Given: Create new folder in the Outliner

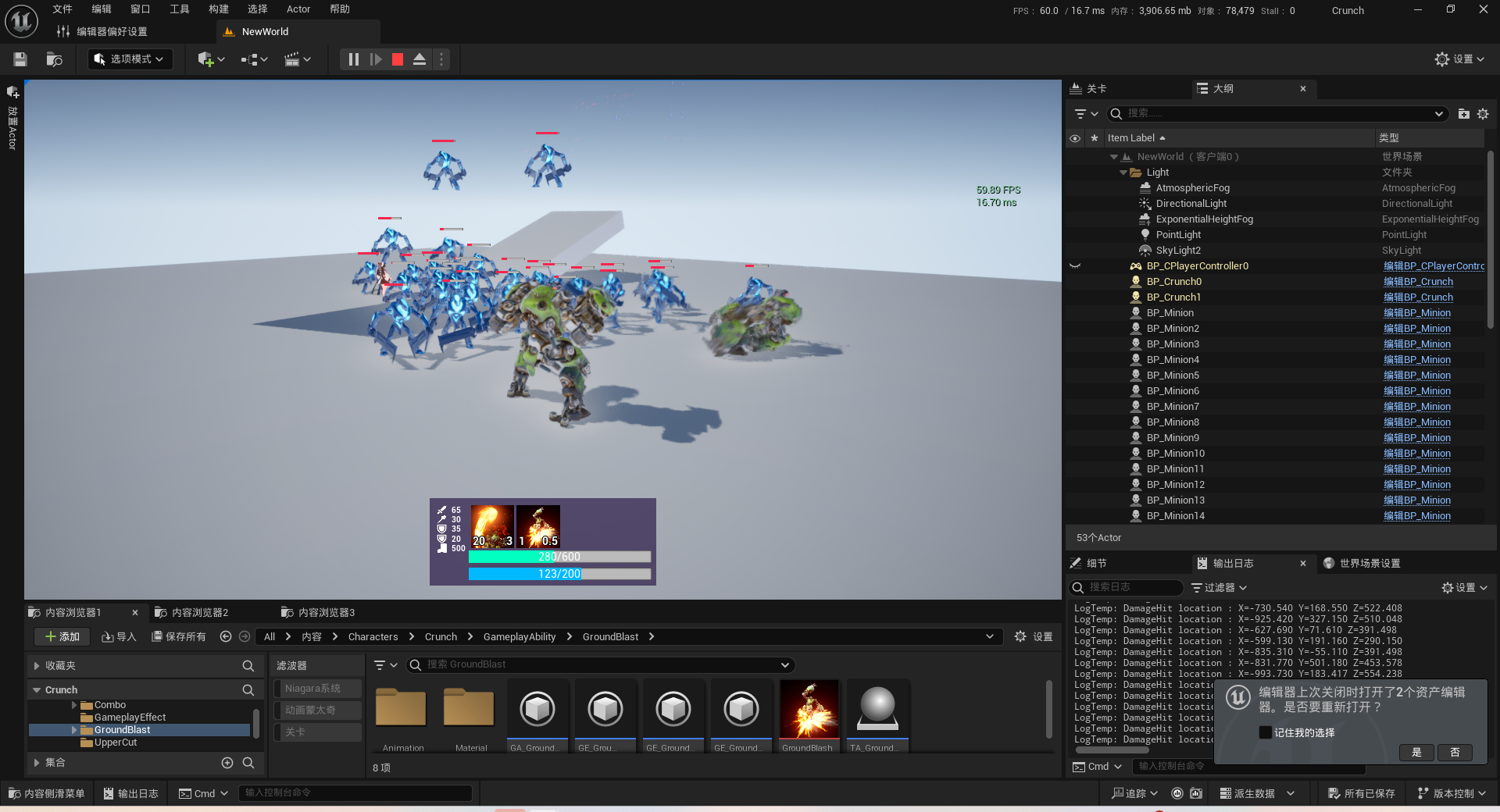Looking at the screenshot, I should pyautogui.click(x=1464, y=114).
